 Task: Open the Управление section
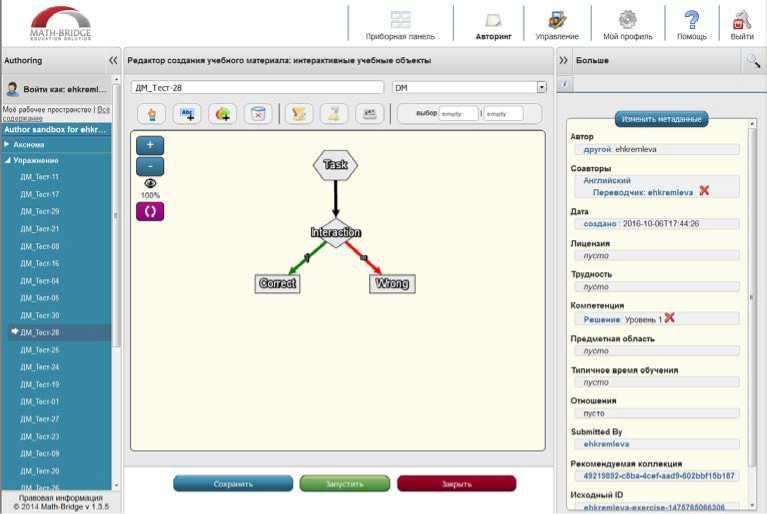pyautogui.click(x=557, y=24)
